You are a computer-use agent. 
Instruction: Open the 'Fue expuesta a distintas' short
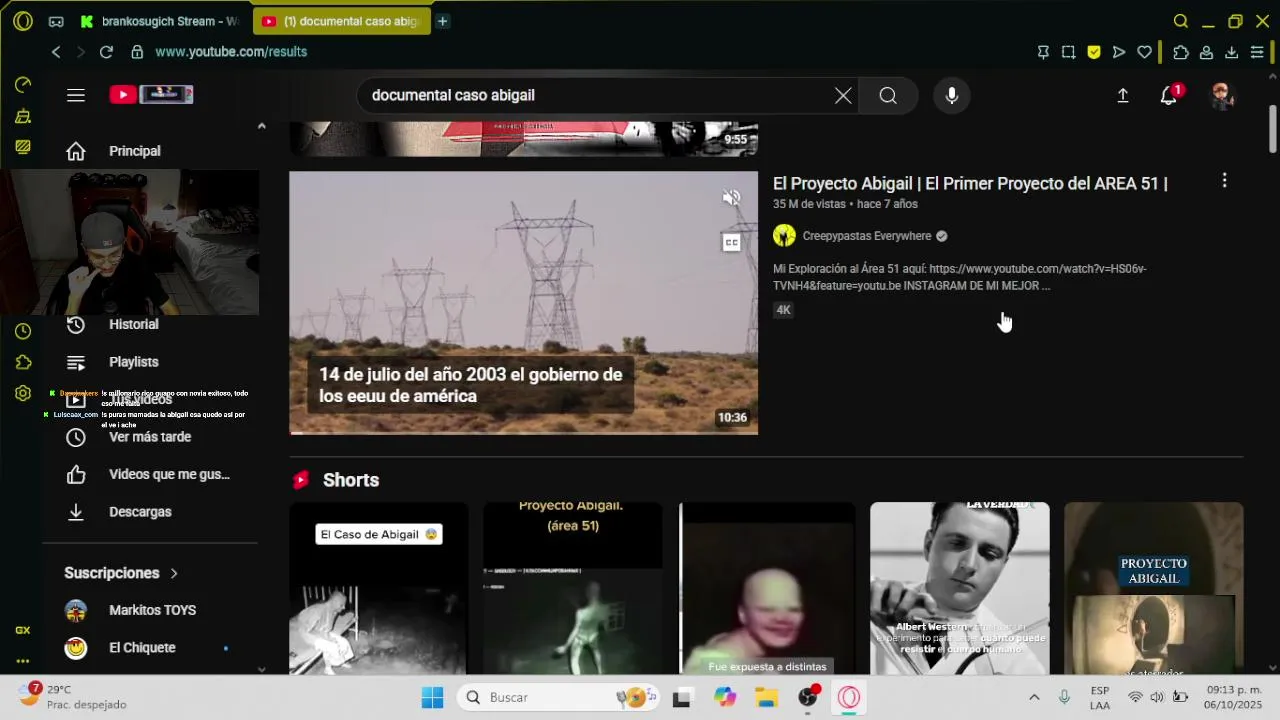pyautogui.click(x=767, y=588)
